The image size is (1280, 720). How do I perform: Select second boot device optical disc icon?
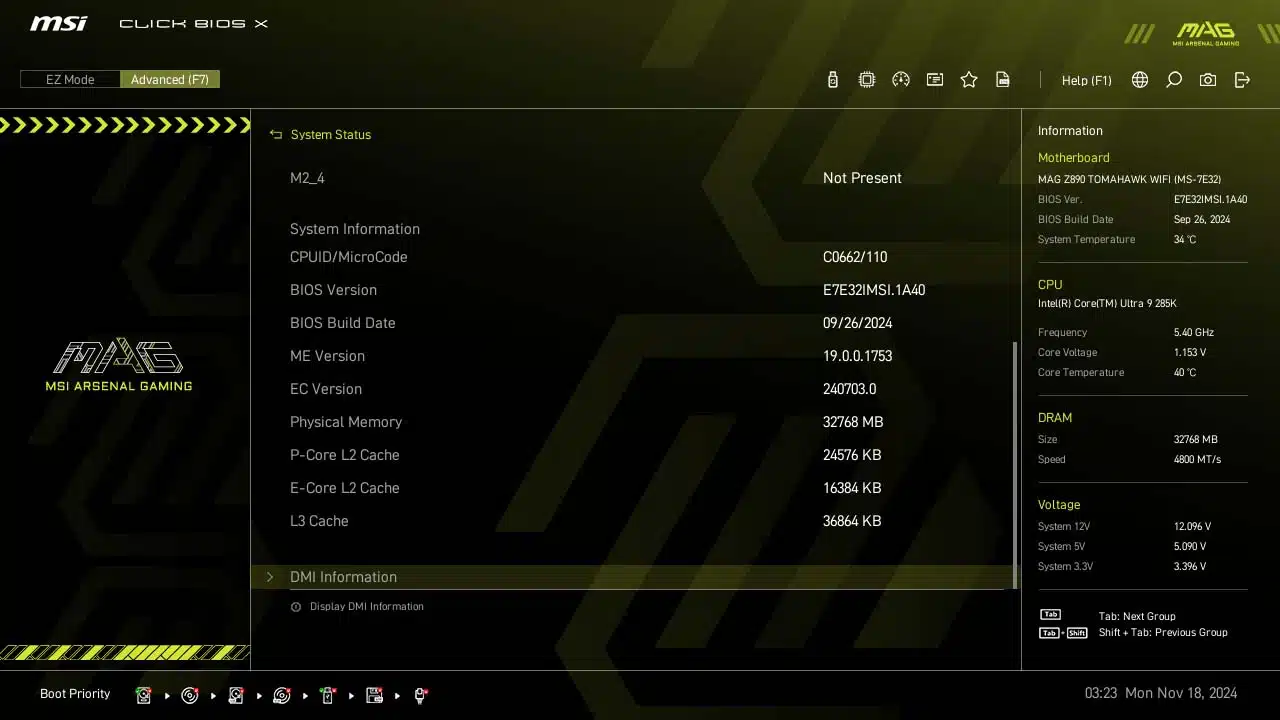[x=190, y=695]
